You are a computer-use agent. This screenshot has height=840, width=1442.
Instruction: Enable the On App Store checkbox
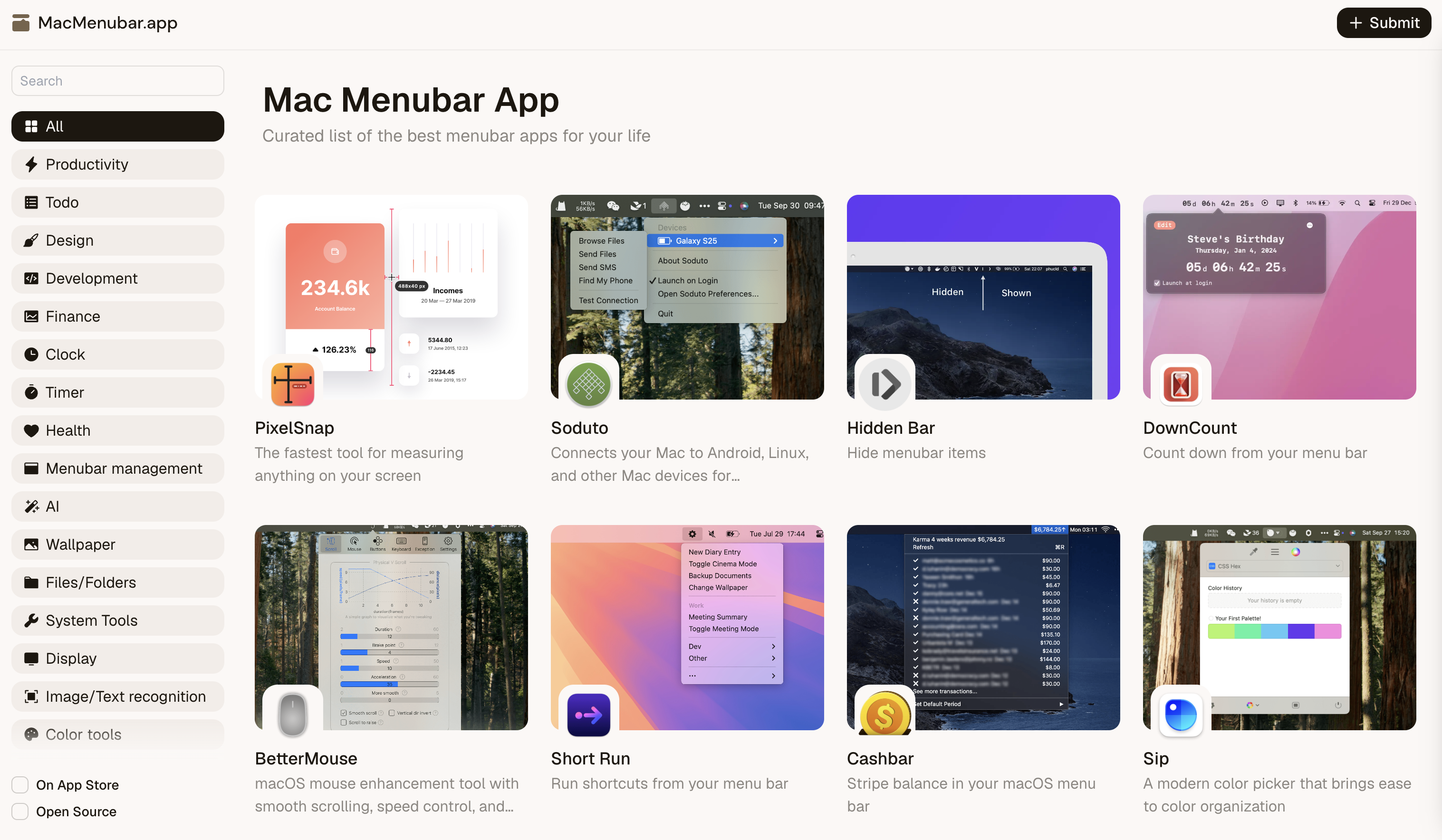pos(20,784)
